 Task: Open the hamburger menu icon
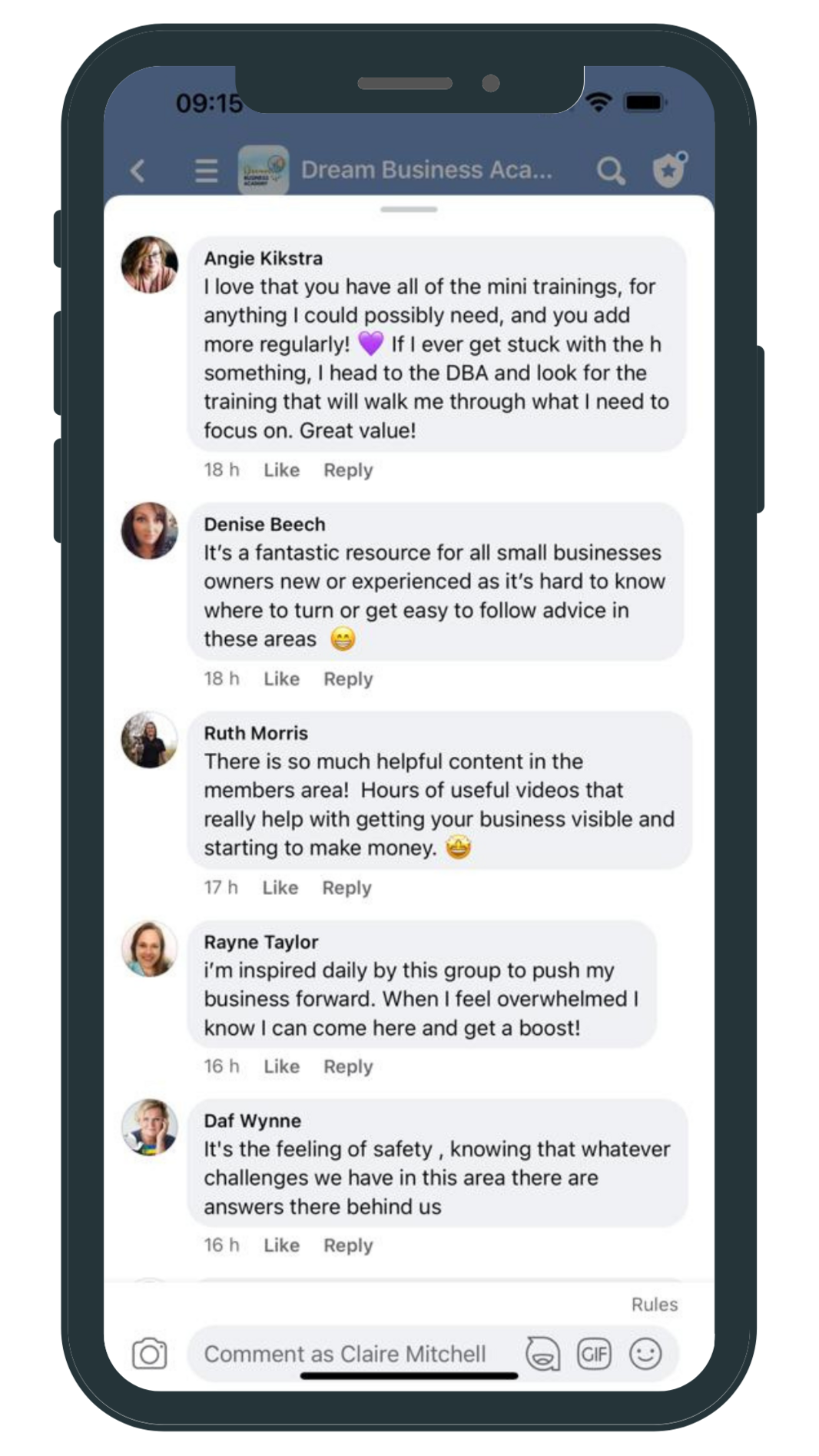pyautogui.click(x=206, y=170)
